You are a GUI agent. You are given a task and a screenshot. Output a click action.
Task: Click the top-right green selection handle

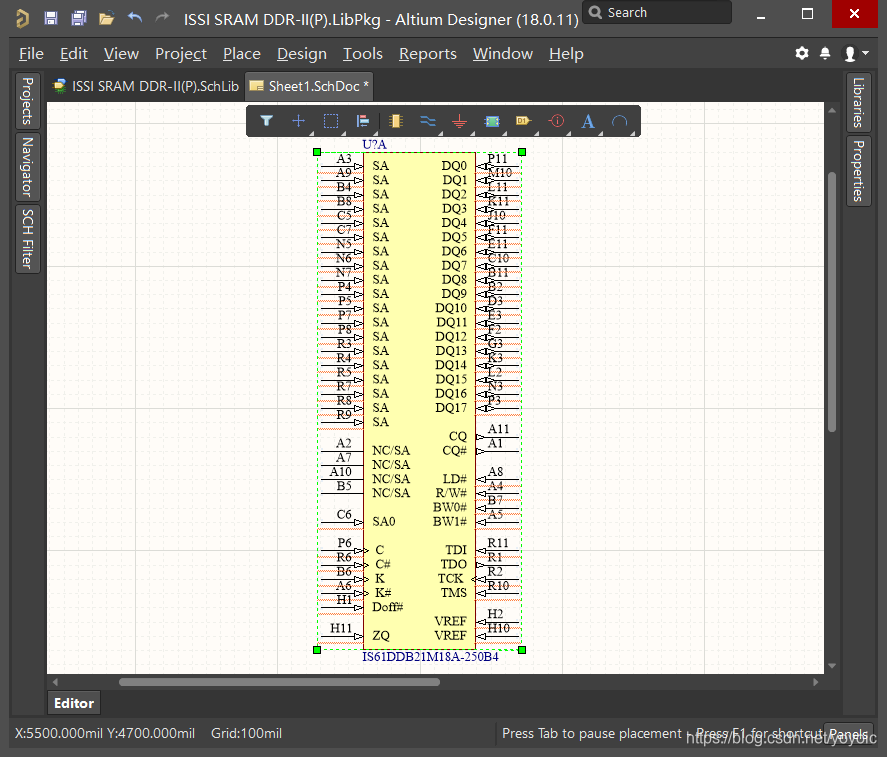[522, 152]
